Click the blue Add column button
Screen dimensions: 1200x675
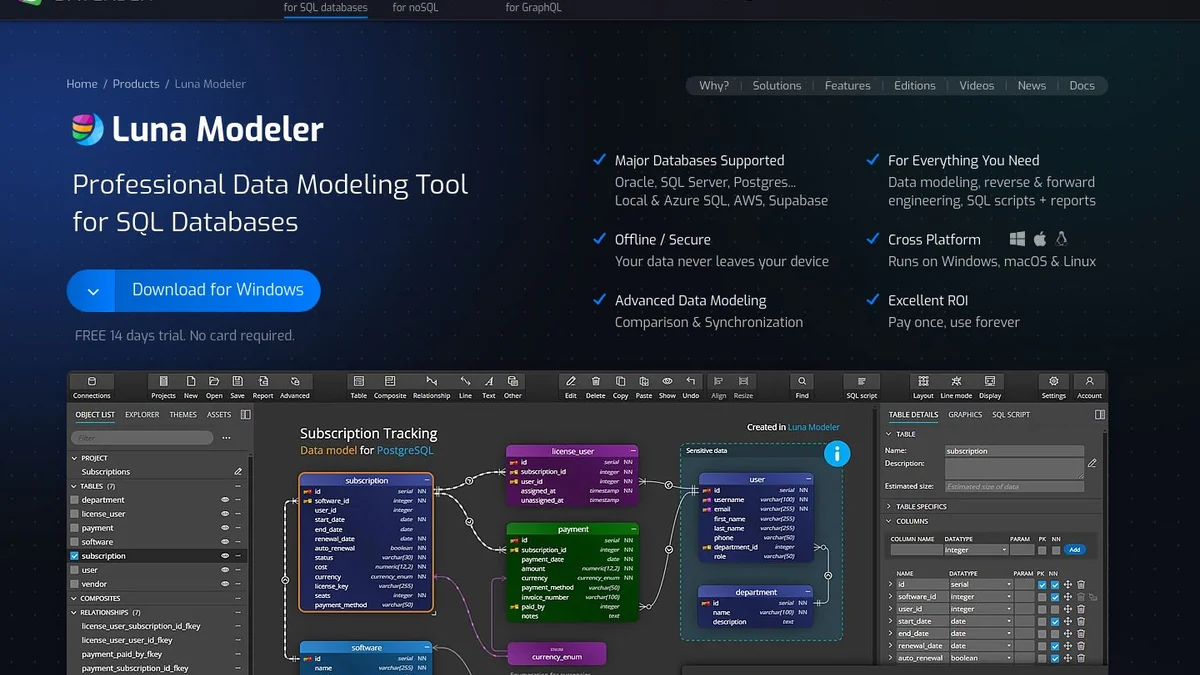pos(1074,550)
